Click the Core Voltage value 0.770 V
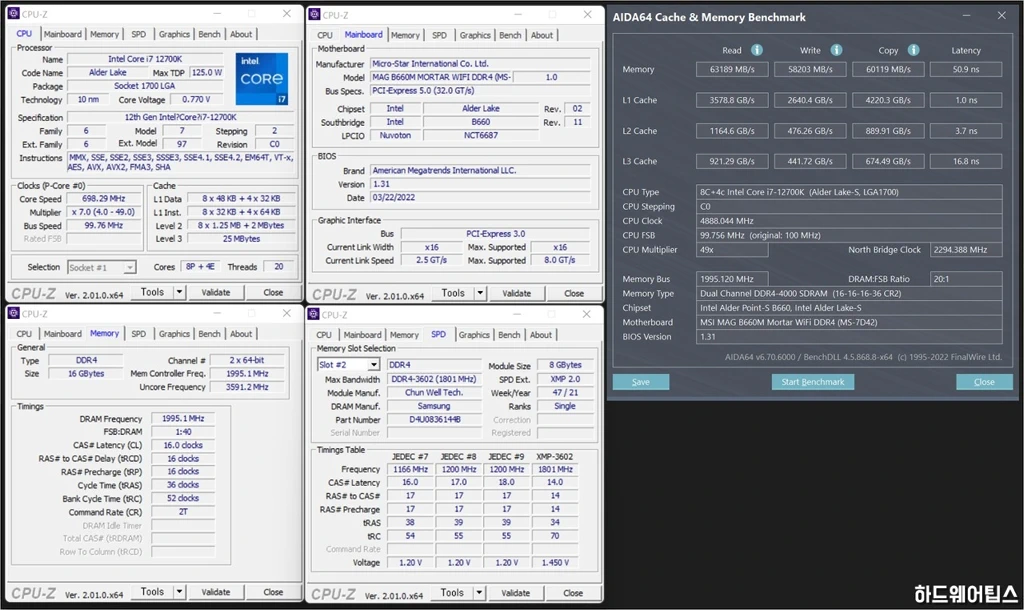1024x610 pixels. tap(197, 99)
